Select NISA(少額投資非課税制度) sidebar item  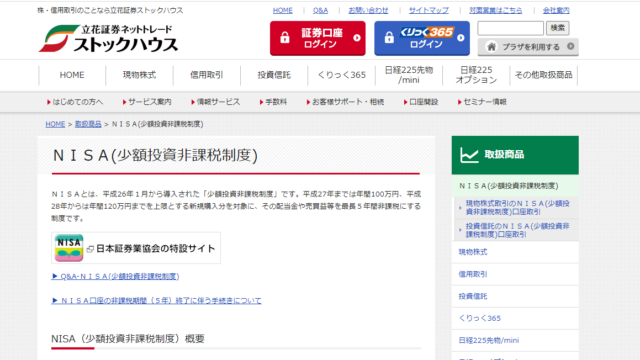tap(515, 186)
